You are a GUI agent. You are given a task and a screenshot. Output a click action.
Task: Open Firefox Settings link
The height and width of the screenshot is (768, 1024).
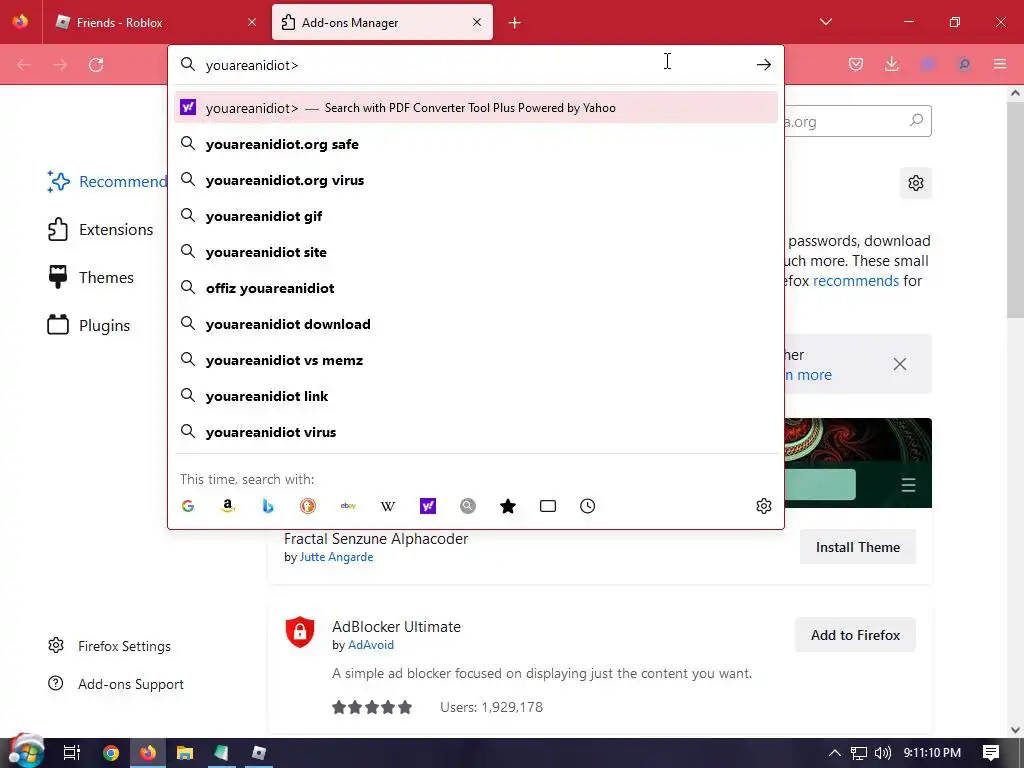point(110,646)
